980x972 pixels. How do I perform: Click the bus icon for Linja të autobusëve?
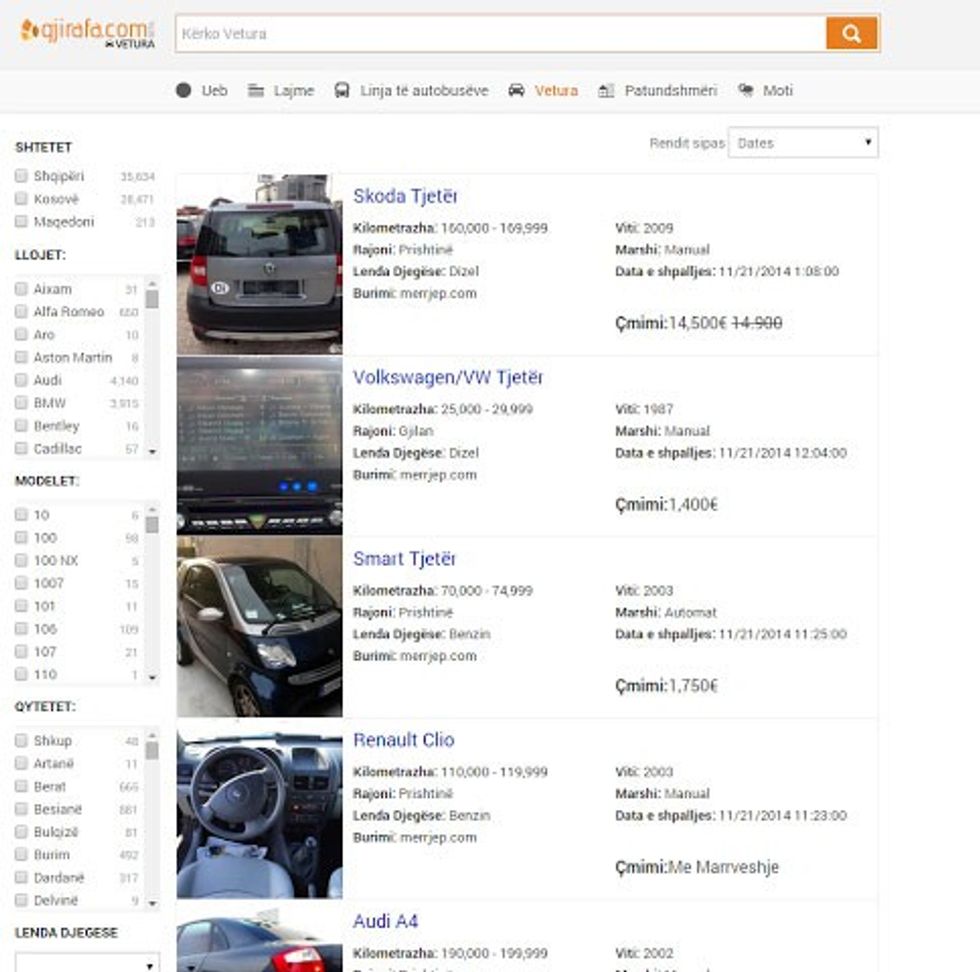[x=342, y=91]
